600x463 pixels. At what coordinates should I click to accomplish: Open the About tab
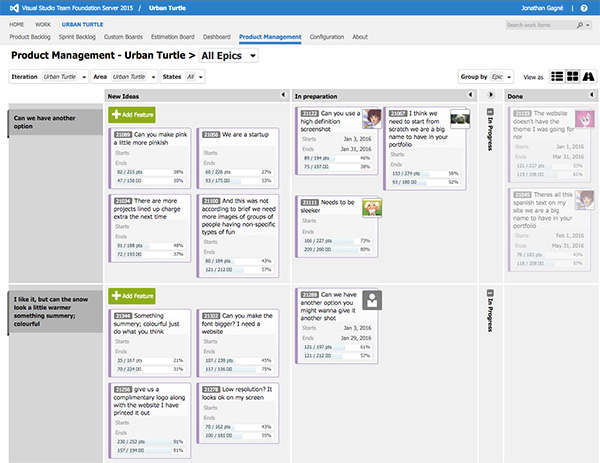click(x=360, y=37)
